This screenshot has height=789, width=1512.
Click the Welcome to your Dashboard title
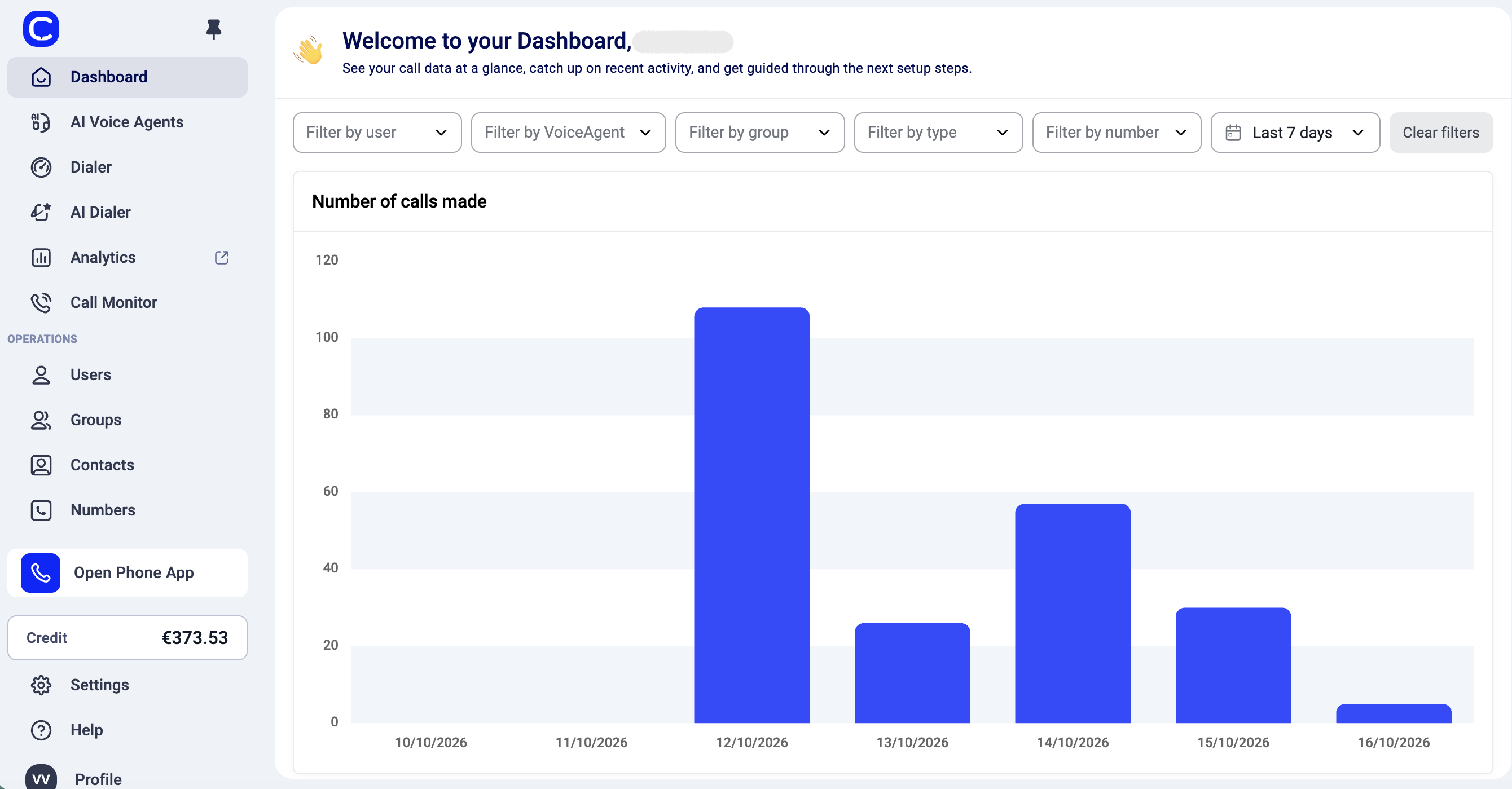point(487,41)
